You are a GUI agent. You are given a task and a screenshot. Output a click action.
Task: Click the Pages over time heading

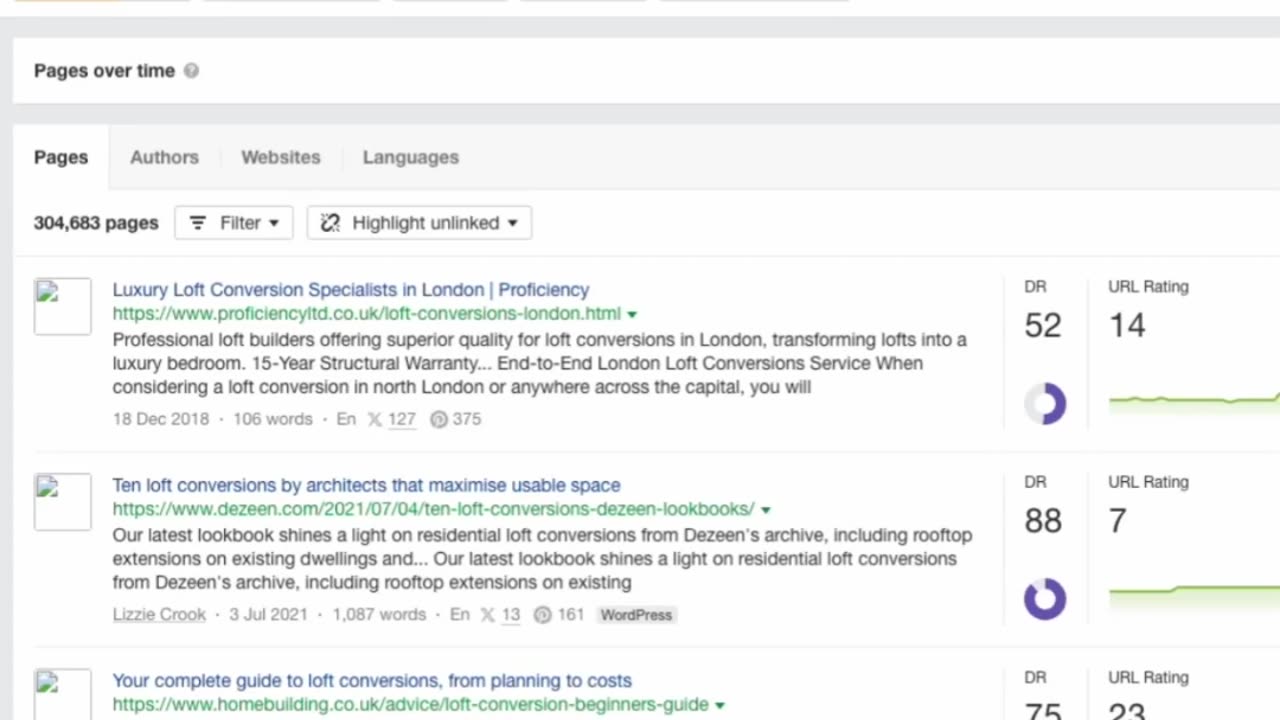104,71
